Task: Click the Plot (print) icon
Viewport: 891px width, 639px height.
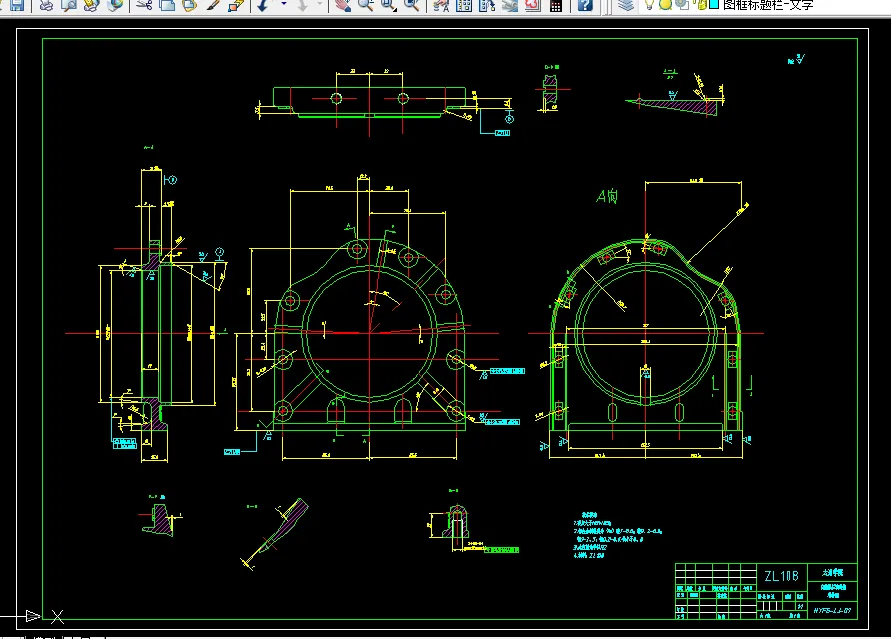Action: pyautogui.click(x=47, y=5)
